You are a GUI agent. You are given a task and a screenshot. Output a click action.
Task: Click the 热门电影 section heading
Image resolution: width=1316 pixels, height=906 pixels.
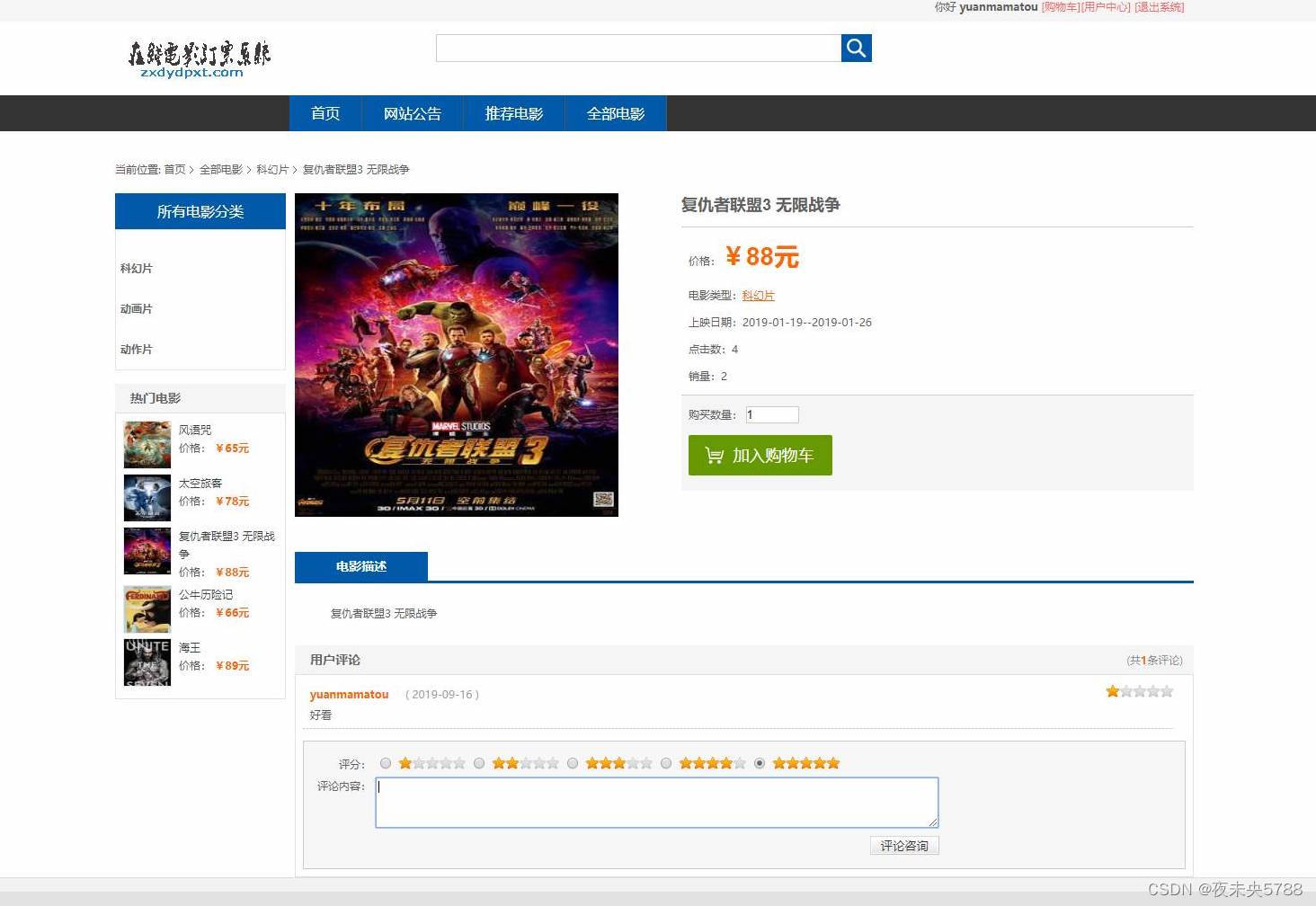[x=155, y=397]
